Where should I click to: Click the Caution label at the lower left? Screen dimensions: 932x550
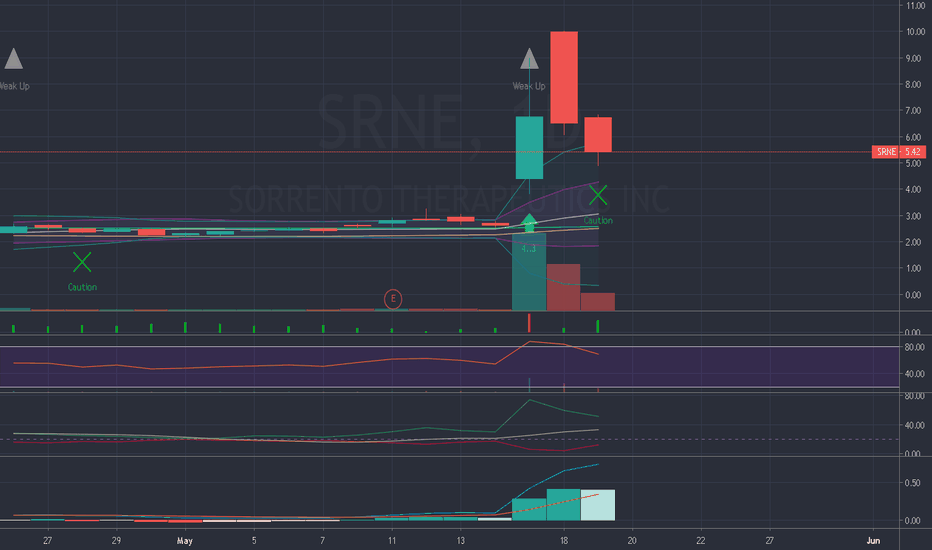click(x=82, y=287)
